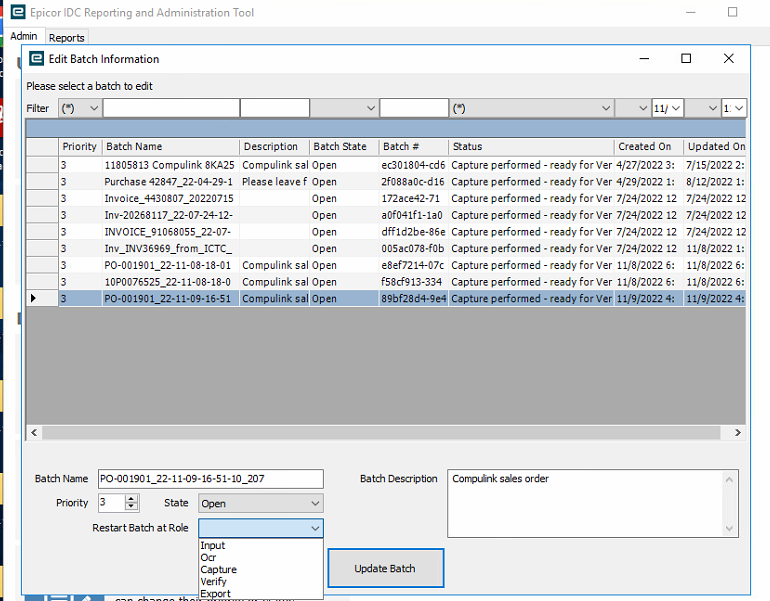Click the Epicor logo icon in main title bar

pyautogui.click(x=18, y=12)
